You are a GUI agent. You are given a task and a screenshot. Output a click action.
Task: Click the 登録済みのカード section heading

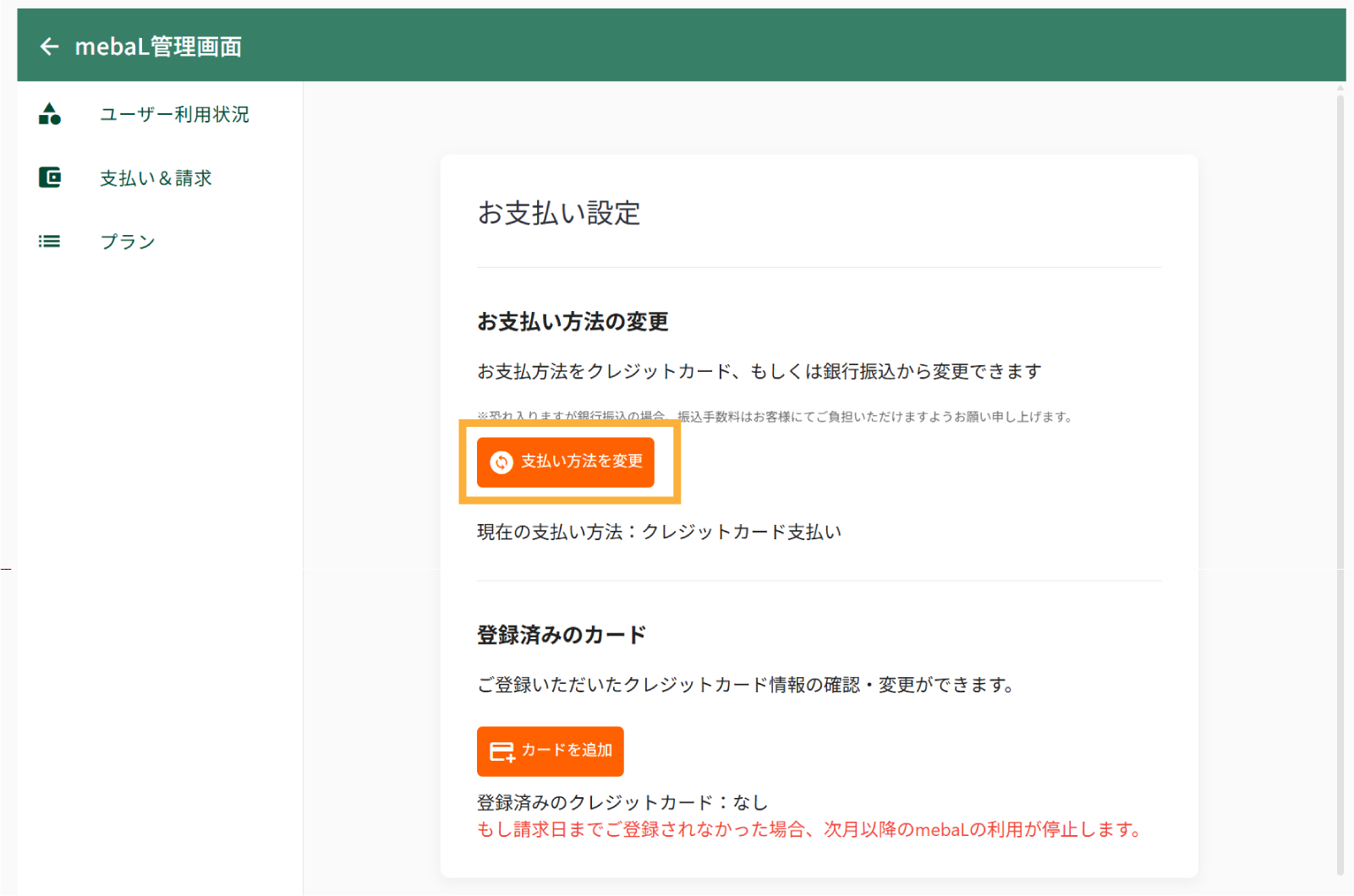[x=562, y=635]
